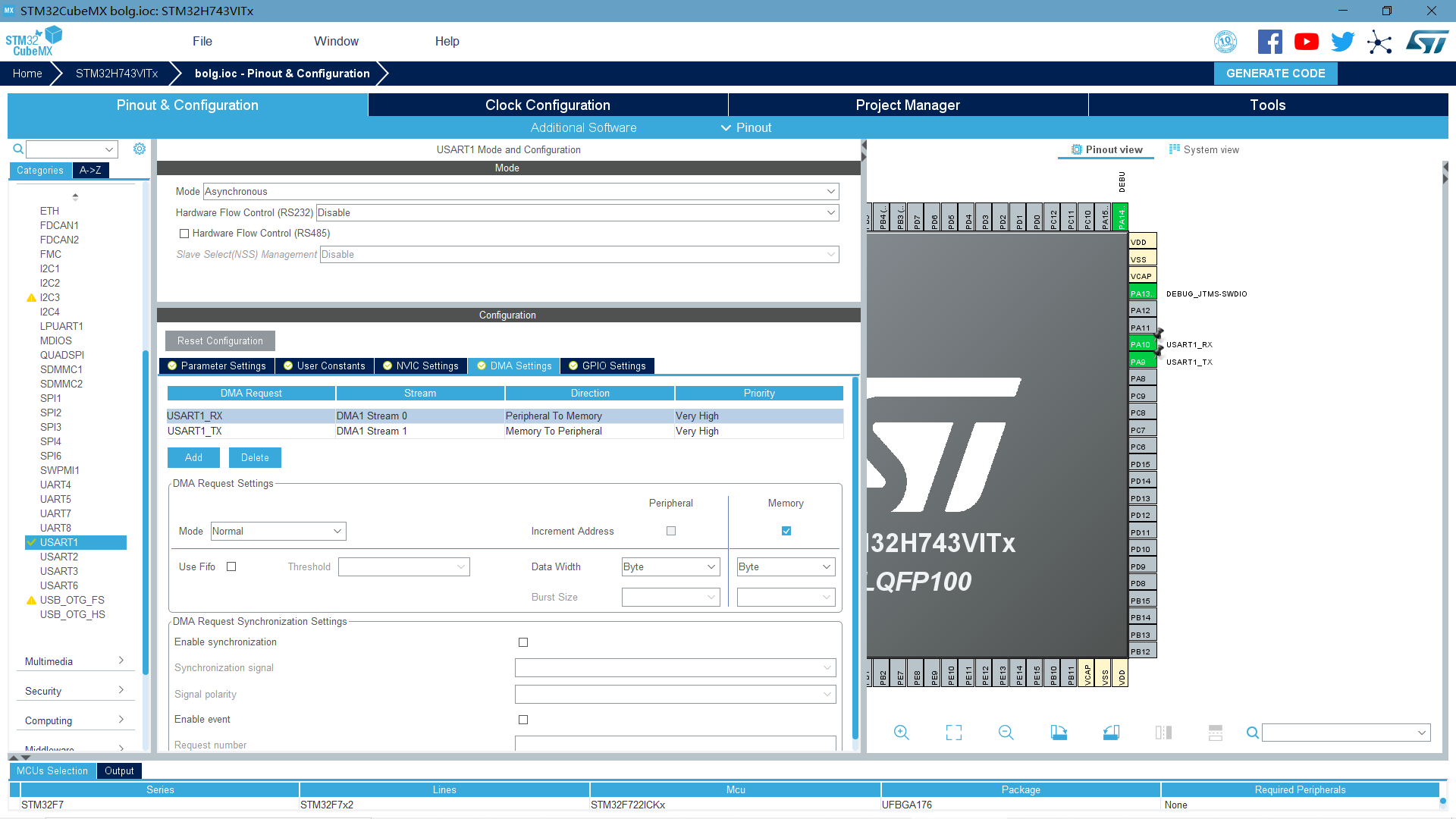
Task: Toggle Peripheral increment address checkbox
Action: (670, 531)
